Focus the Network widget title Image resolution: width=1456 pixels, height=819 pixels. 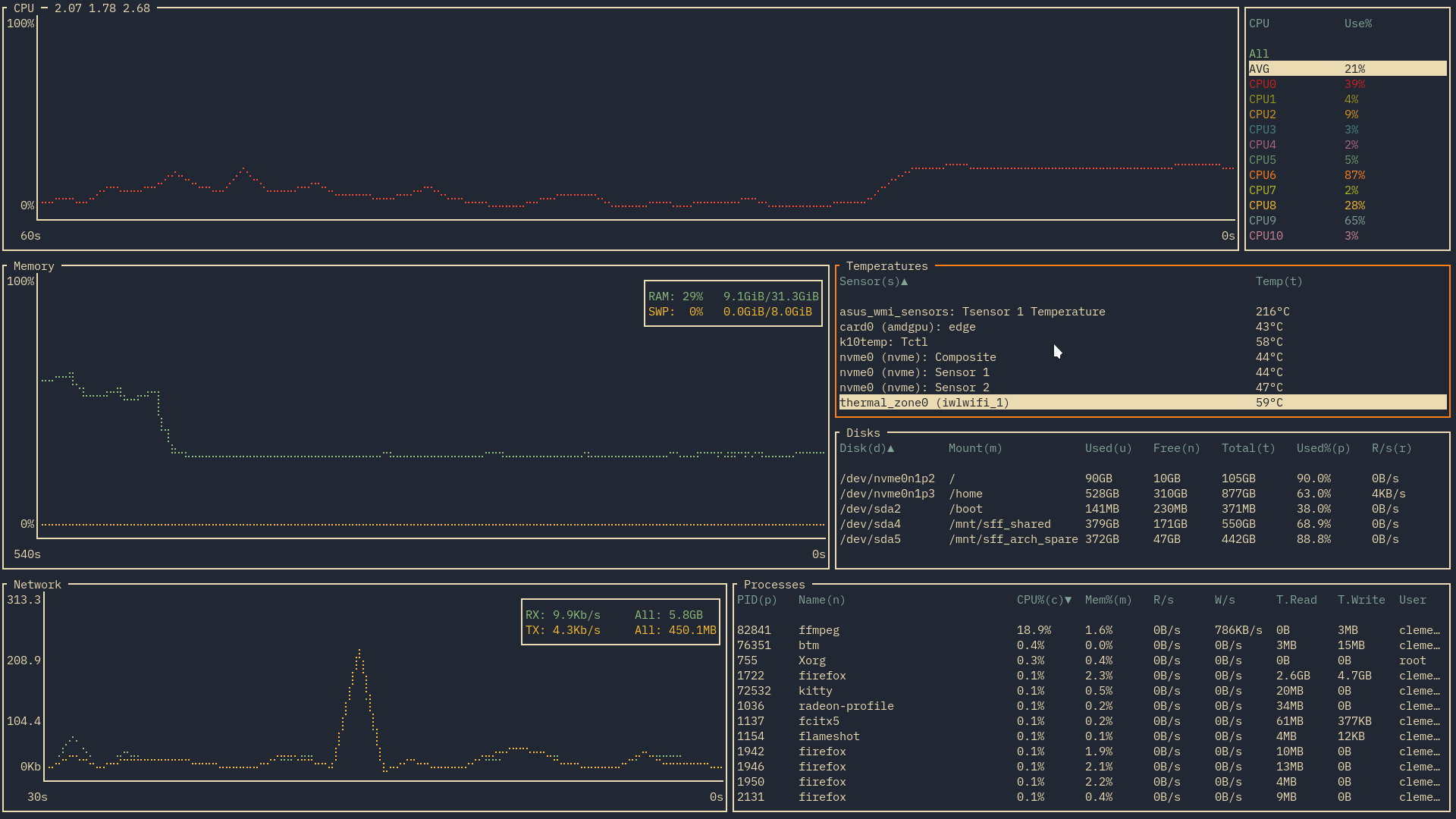tap(37, 585)
